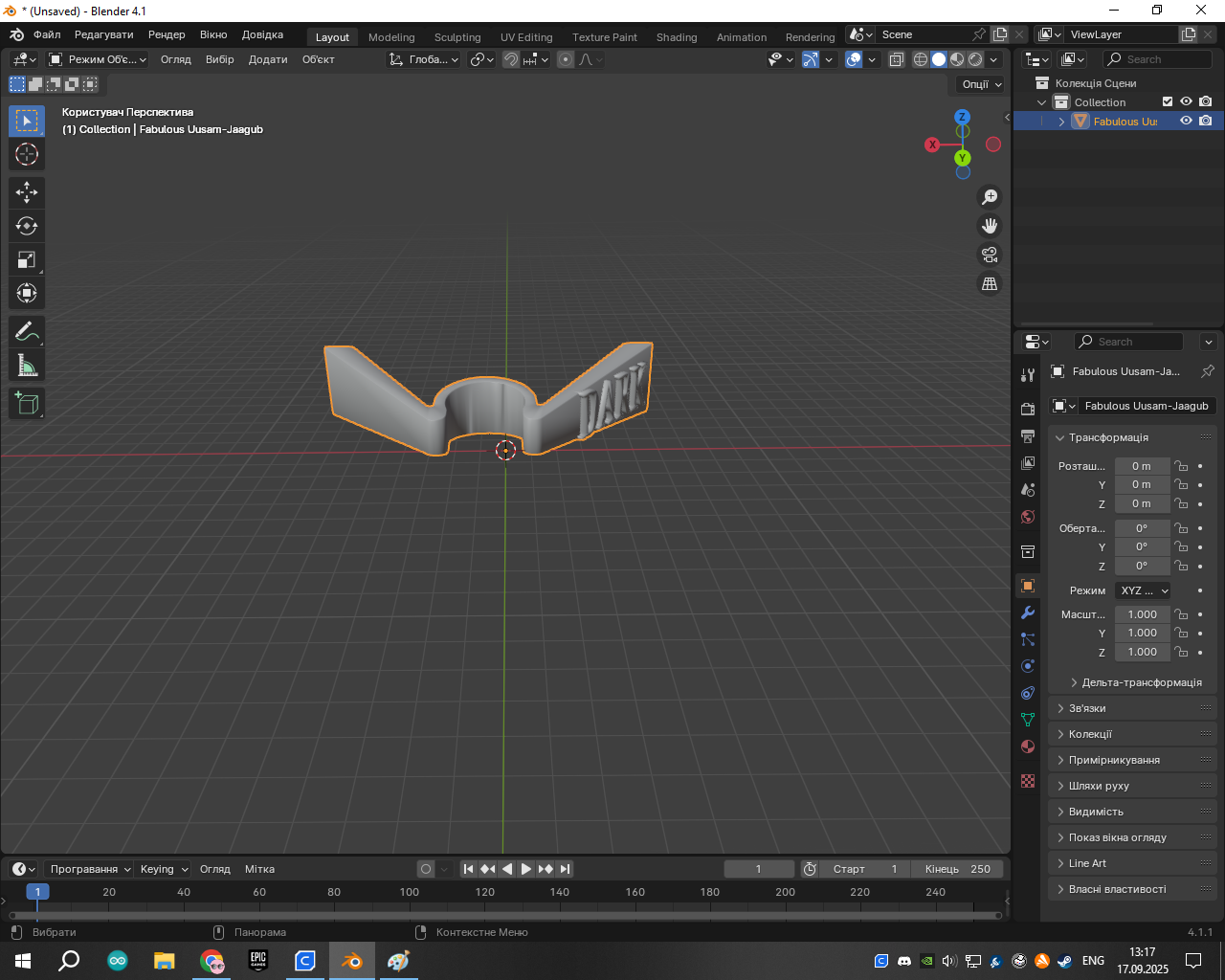The width and height of the screenshot is (1225, 980).
Task: Open the Редагувати menu
Action: (104, 34)
